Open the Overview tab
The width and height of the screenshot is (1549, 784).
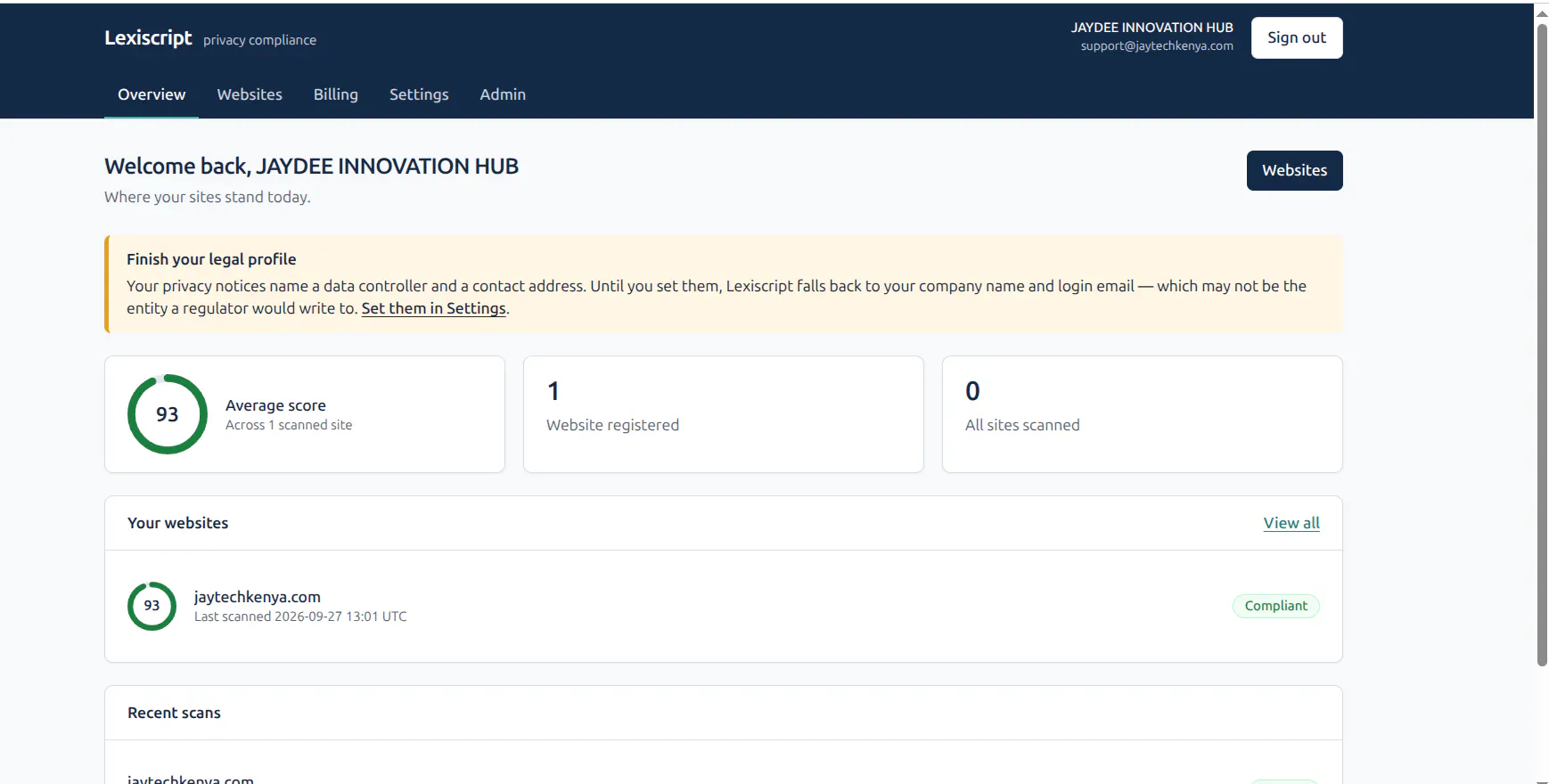coord(152,94)
